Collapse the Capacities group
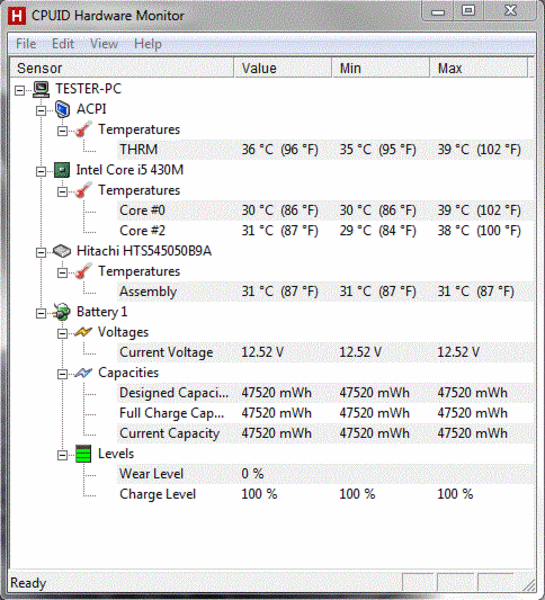545x600 pixels. 62,374
